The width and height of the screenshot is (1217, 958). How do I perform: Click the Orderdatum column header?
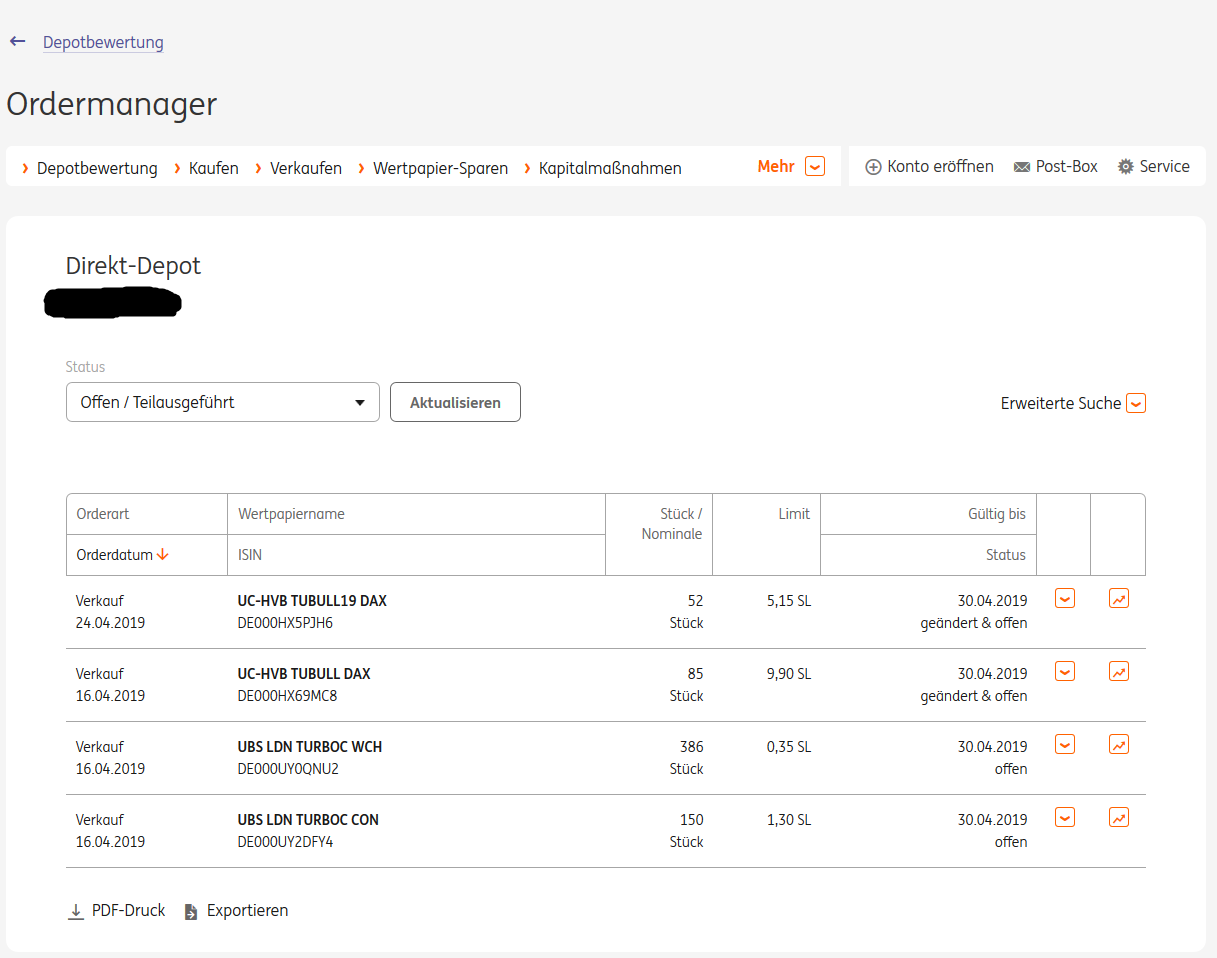click(115, 555)
